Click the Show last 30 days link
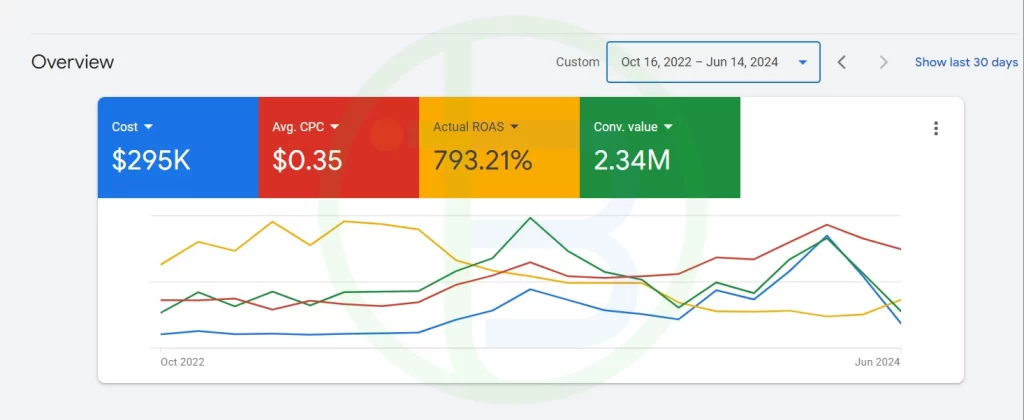1024x420 pixels. coord(966,62)
